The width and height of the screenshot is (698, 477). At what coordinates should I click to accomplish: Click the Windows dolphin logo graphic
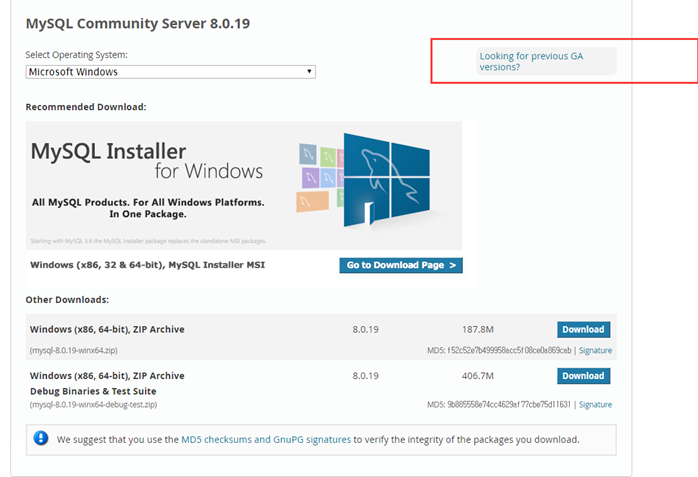click(x=386, y=180)
